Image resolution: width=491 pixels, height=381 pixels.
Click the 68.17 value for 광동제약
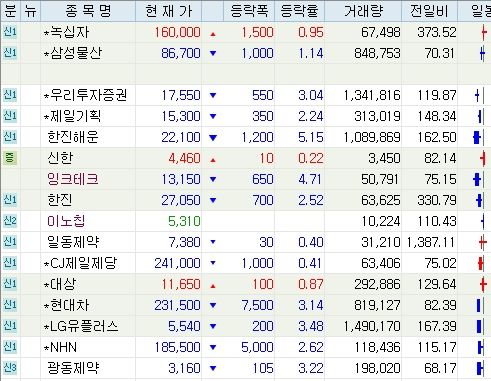[440, 368]
